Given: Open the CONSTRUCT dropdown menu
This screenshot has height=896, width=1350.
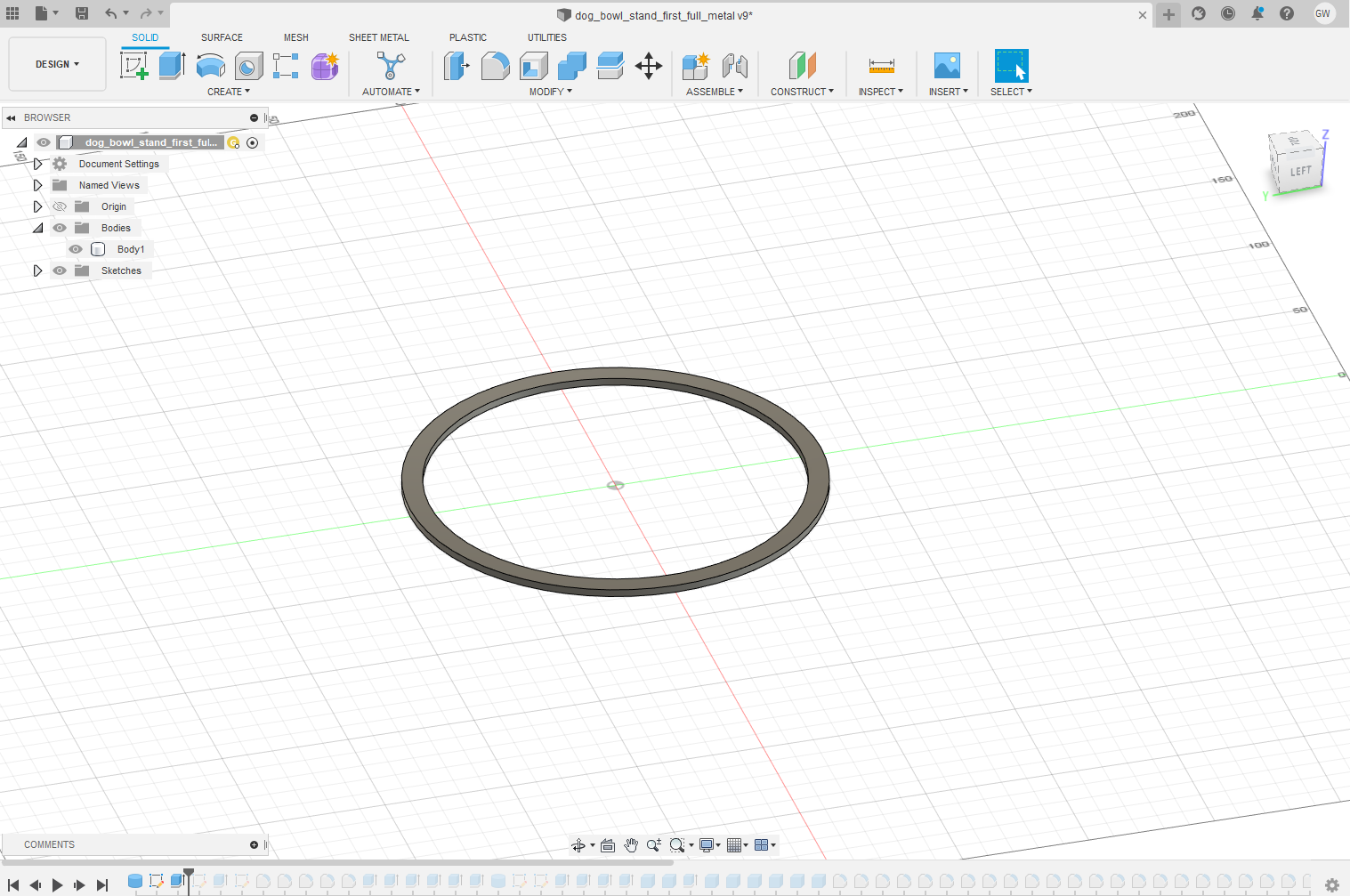Looking at the screenshot, I should [x=802, y=92].
